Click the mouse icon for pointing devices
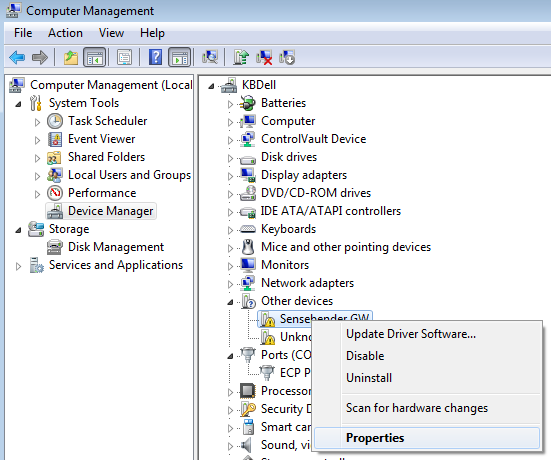Viewport: 551px width, 460px height. tap(248, 247)
